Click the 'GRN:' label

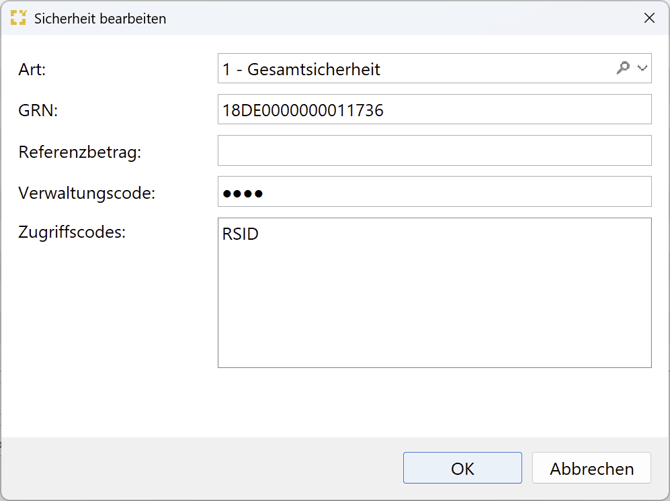(38, 110)
